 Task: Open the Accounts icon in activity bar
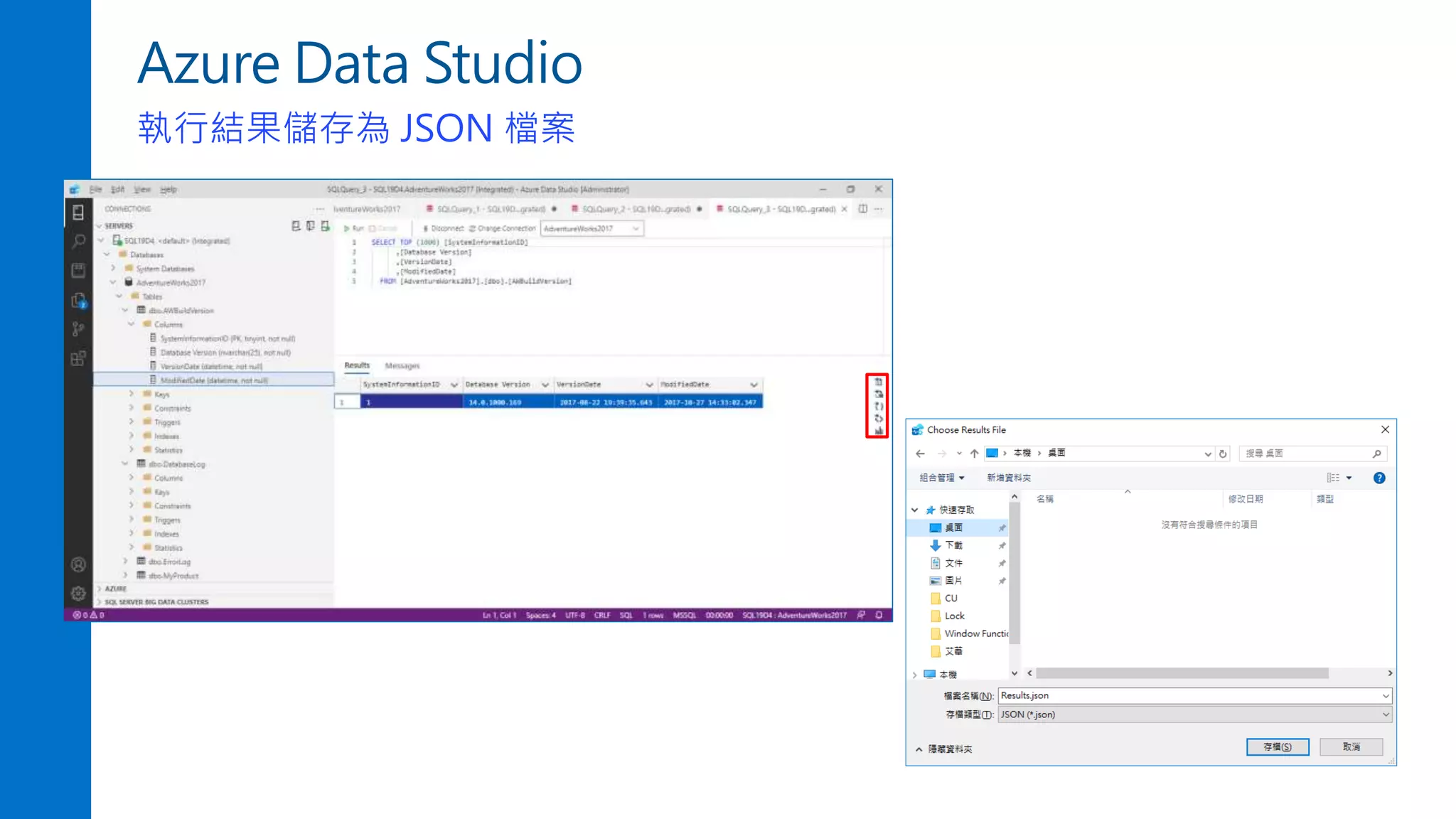(78, 564)
